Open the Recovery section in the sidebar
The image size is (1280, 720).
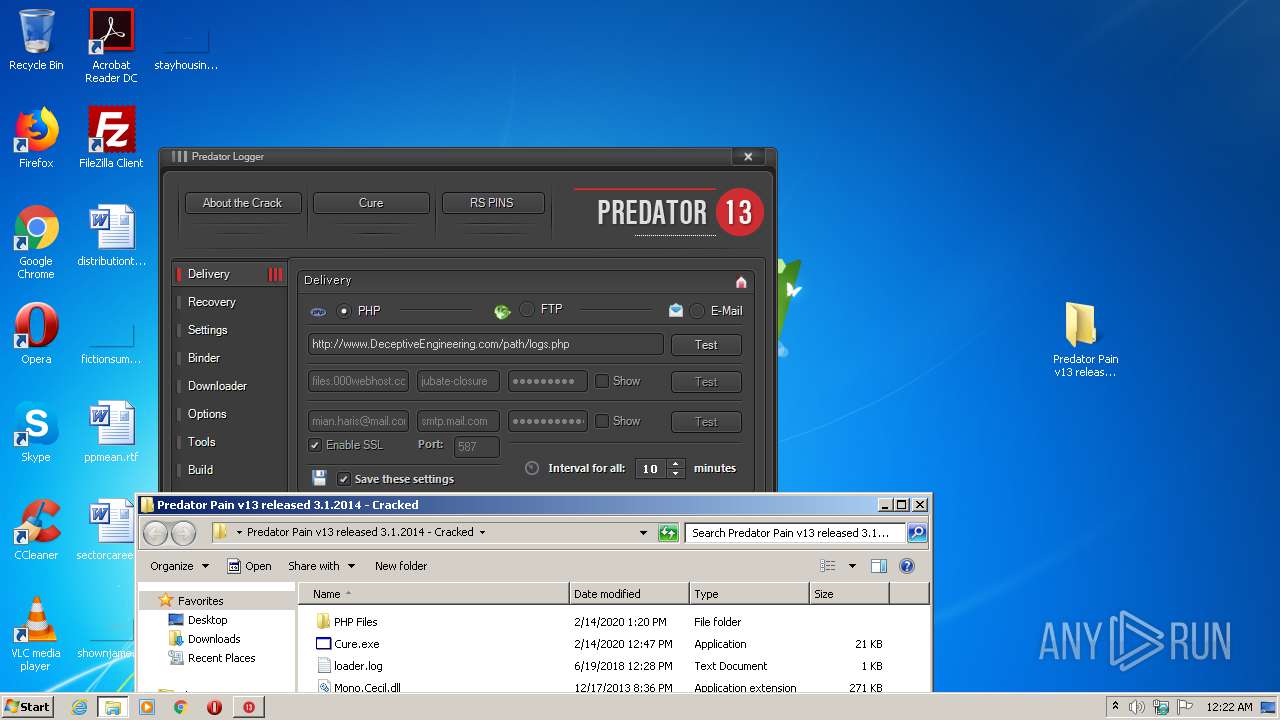click(x=211, y=302)
